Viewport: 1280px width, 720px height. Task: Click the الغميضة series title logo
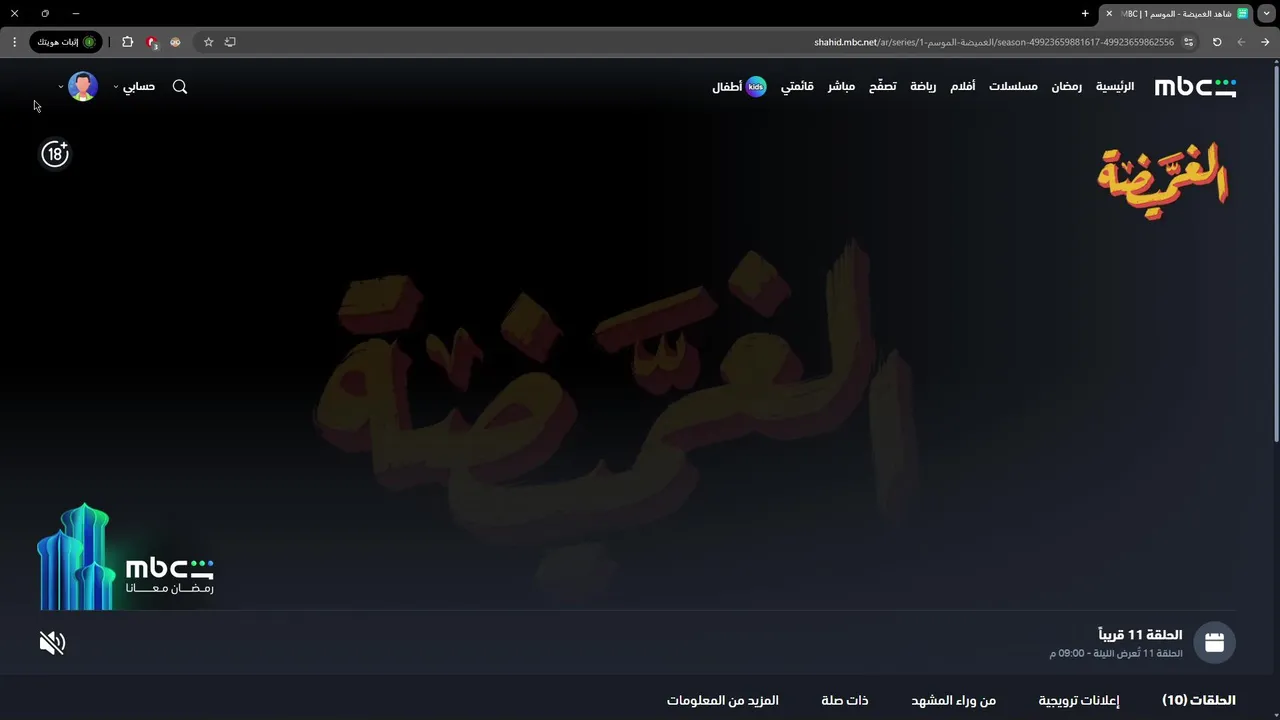(1163, 181)
